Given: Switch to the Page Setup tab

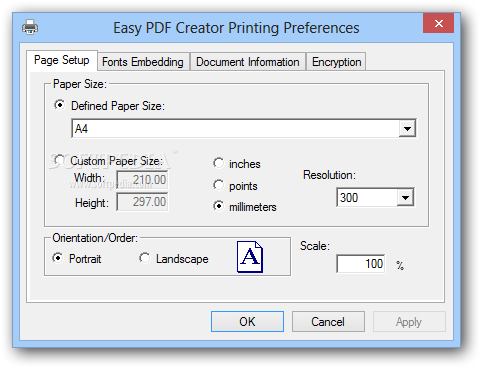Looking at the screenshot, I should (x=62, y=60).
